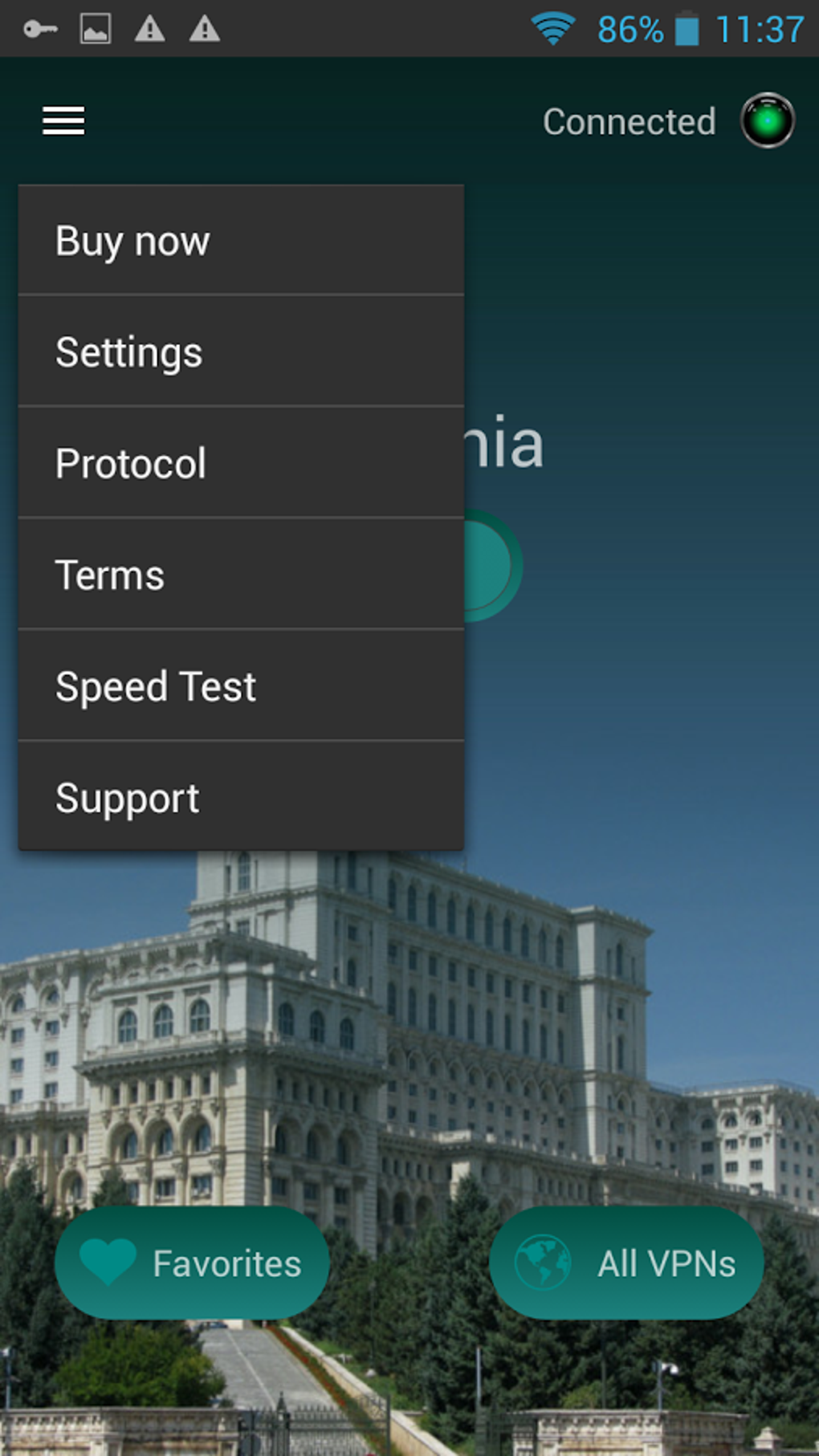The width and height of the screenshot is (819, 1456).
Task: Select Protocol in the menu
Action: tap(241, 462)
